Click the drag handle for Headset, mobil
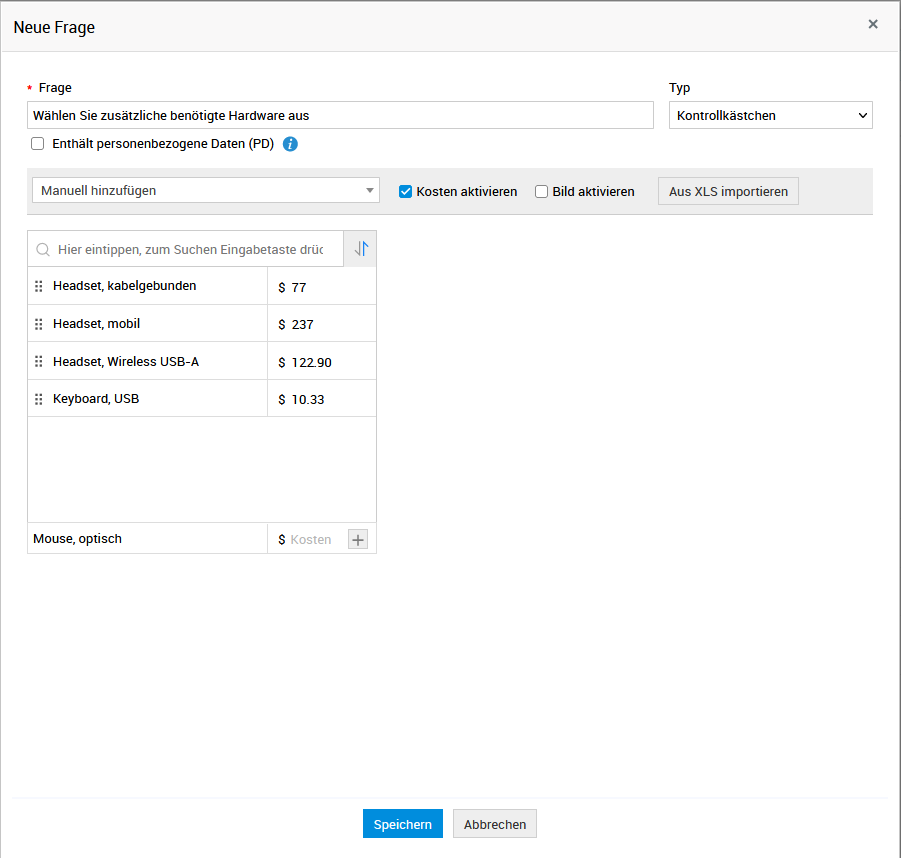Image resolution: width=901 pixels, height=858 pixels. pos(38,324)
